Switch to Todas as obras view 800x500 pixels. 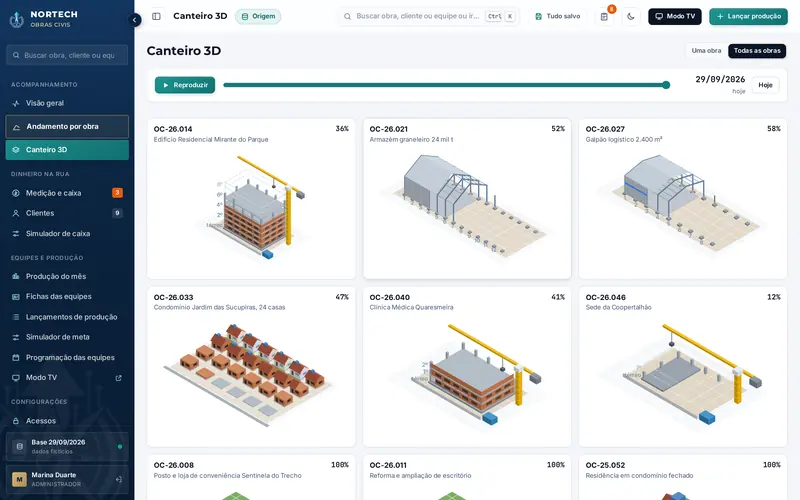coord(757,51)
